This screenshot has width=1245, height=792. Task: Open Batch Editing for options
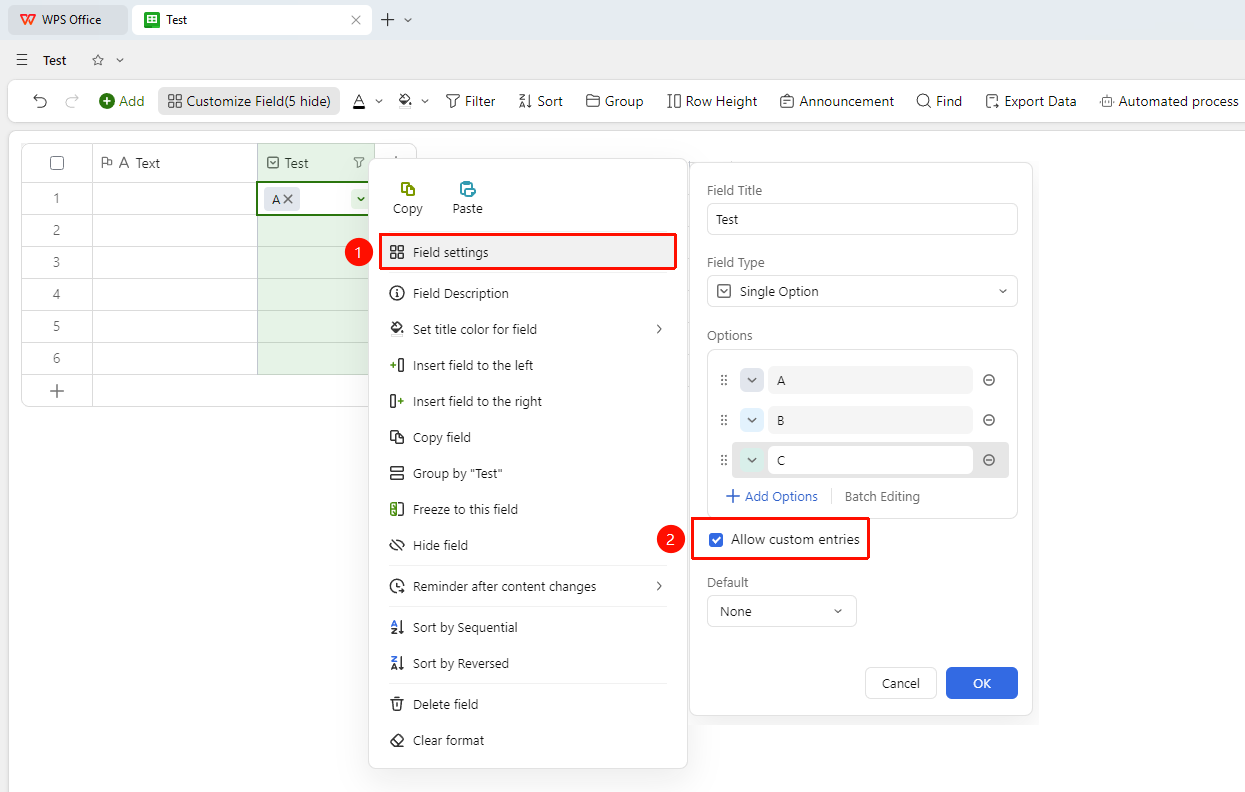tap(882, 496)
